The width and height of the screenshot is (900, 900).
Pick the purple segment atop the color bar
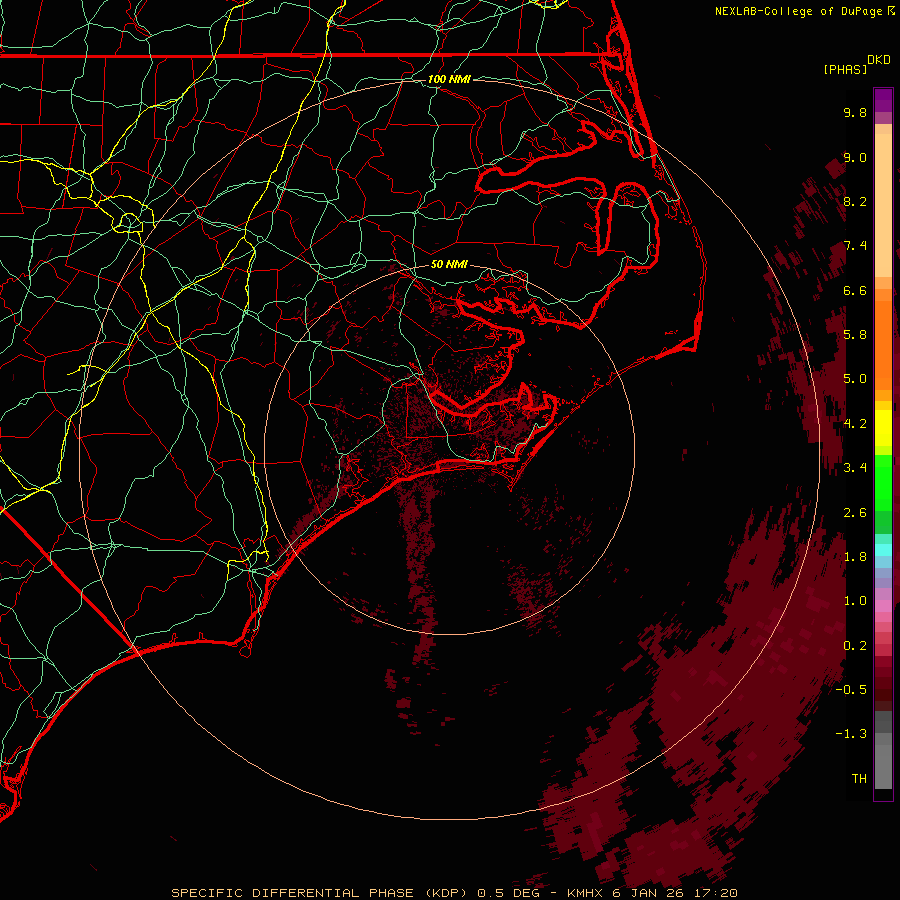[883, 100]
